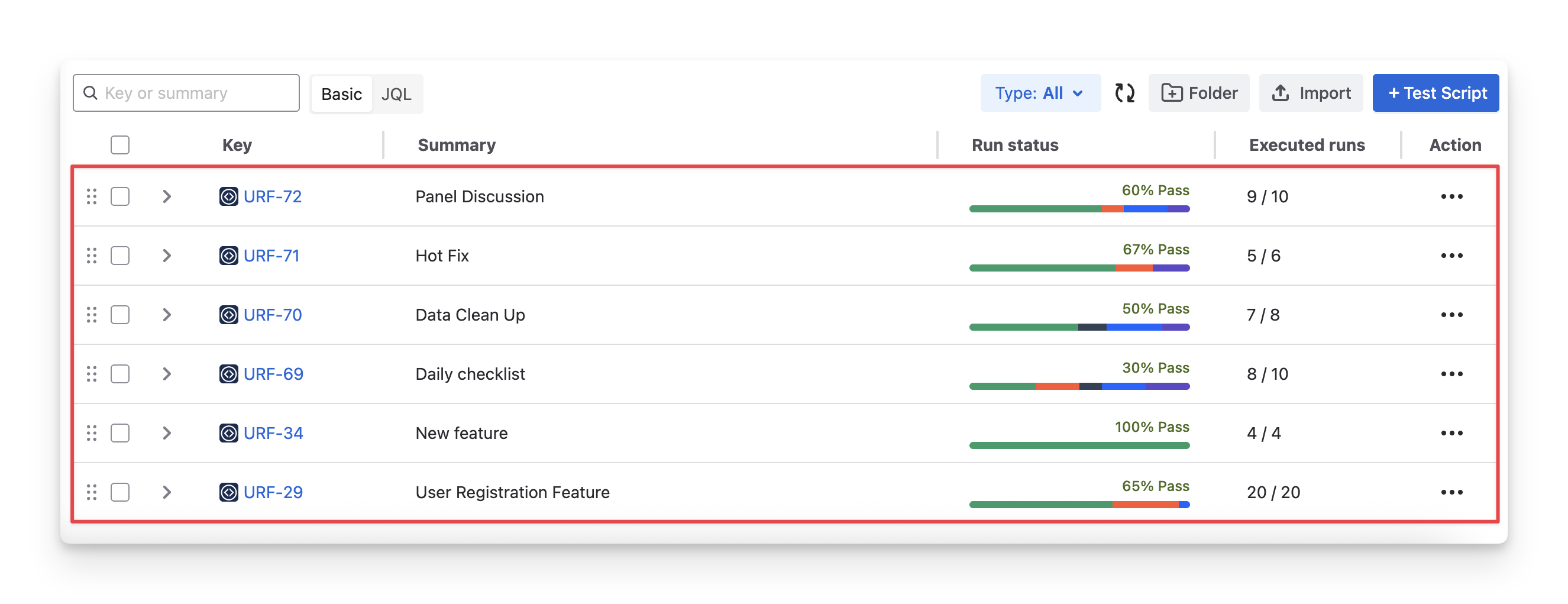Toggle the select-all checkbox in the header
The image size is (1568, 604).
click(x=120, y=145)
